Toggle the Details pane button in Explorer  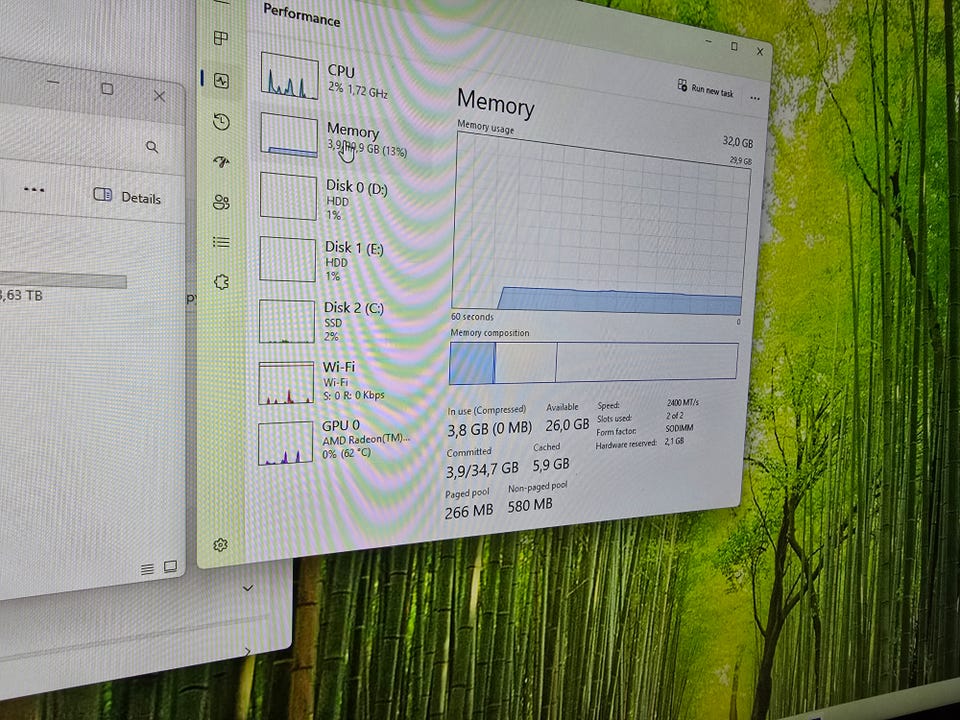(x=127, y=197)
